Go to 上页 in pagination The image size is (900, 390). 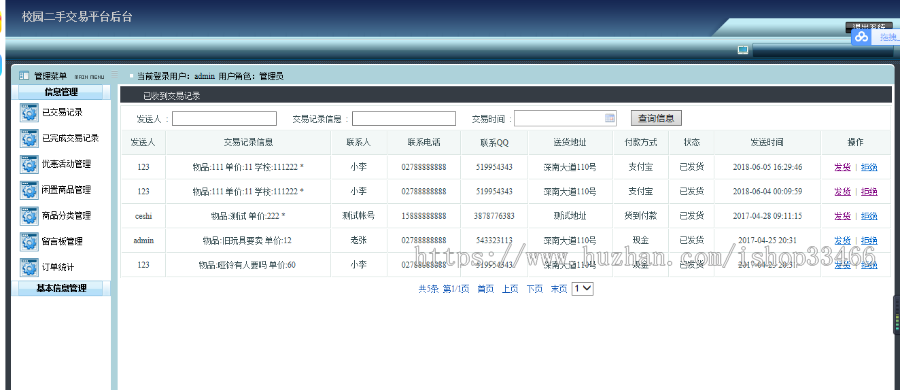[x=510, y=289]
